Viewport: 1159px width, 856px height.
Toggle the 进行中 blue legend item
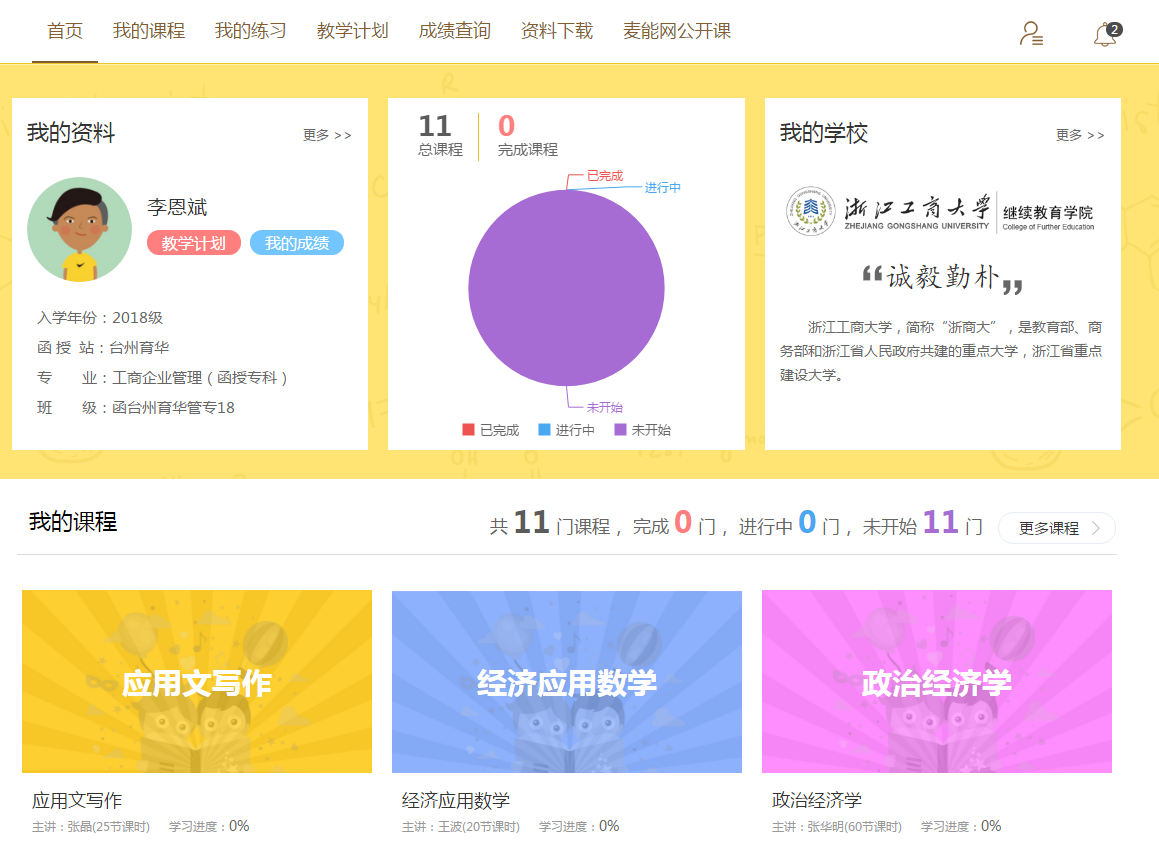click(x=566, y=430)
